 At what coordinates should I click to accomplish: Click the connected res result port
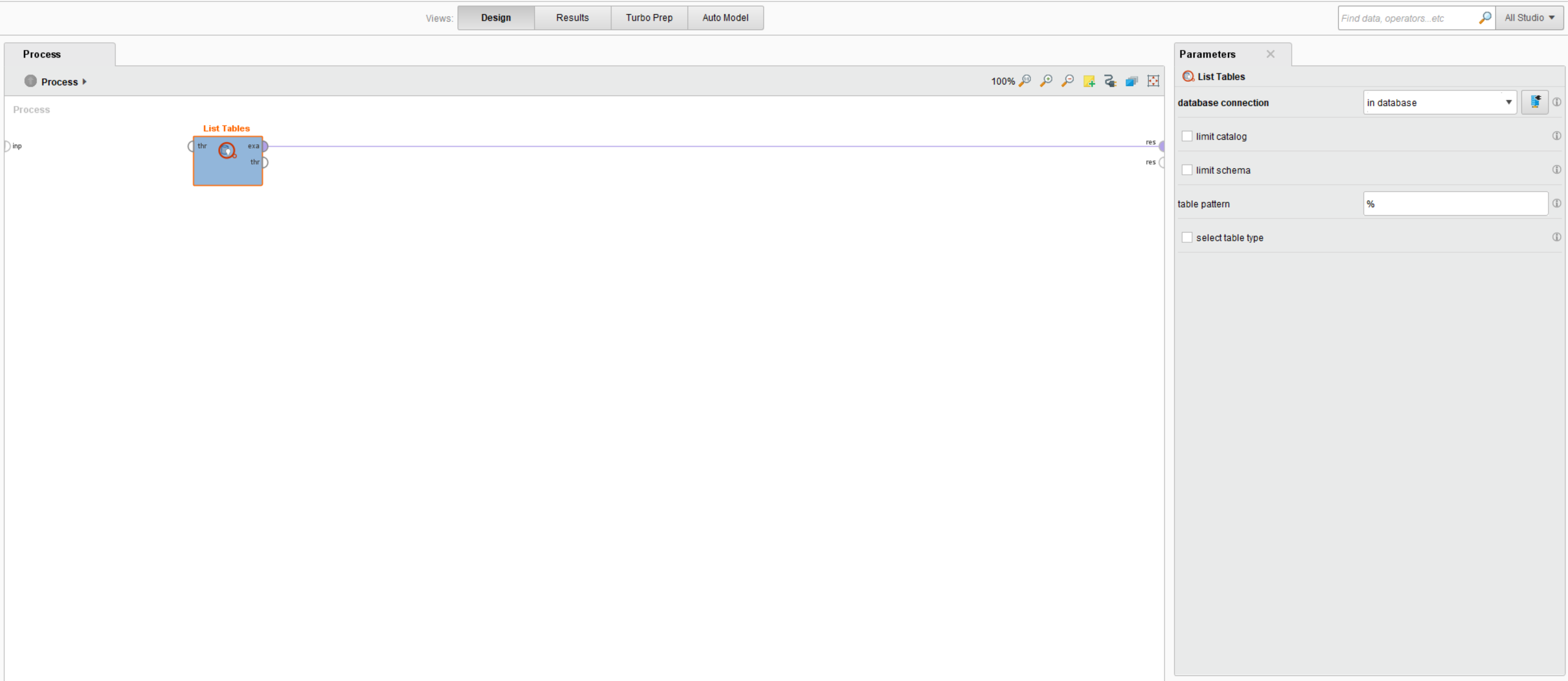point(1161,146)
